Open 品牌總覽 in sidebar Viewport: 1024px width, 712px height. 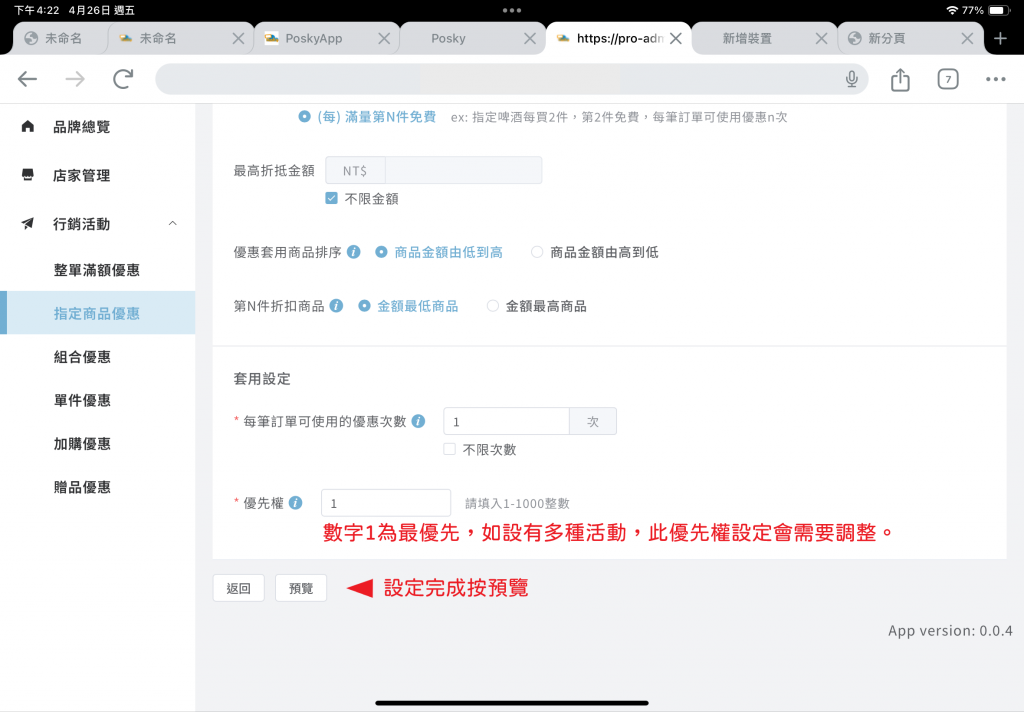point(98,127)
